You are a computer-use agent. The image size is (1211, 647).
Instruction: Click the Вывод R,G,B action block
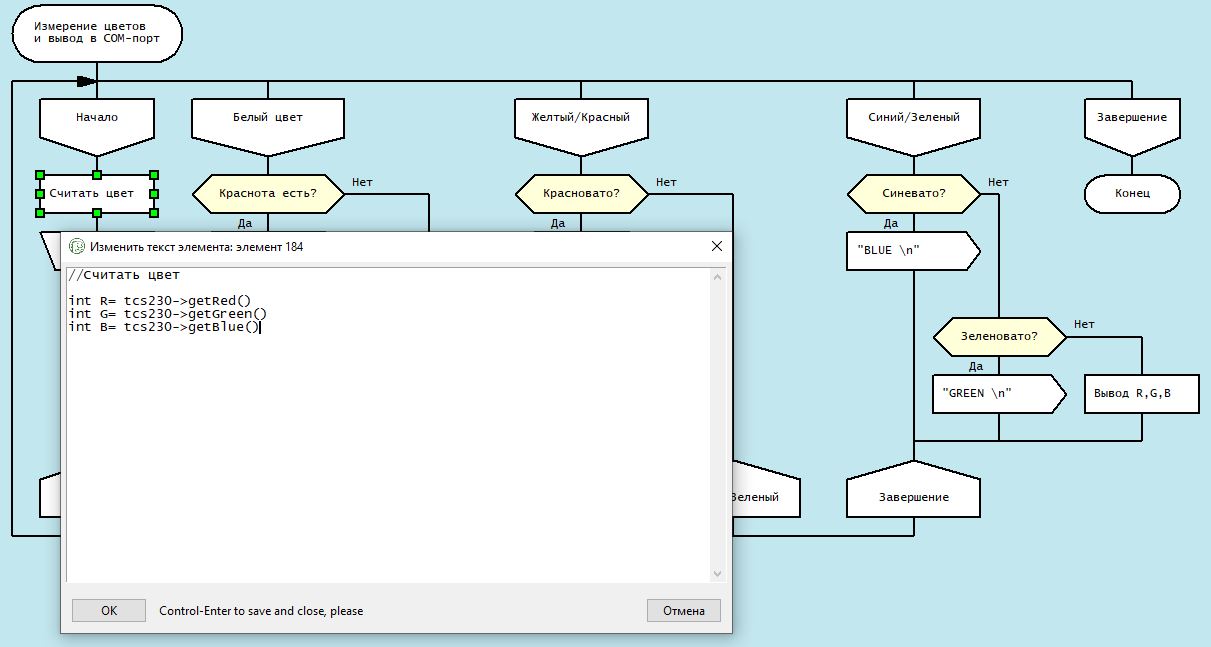(x=1141, y=394)
